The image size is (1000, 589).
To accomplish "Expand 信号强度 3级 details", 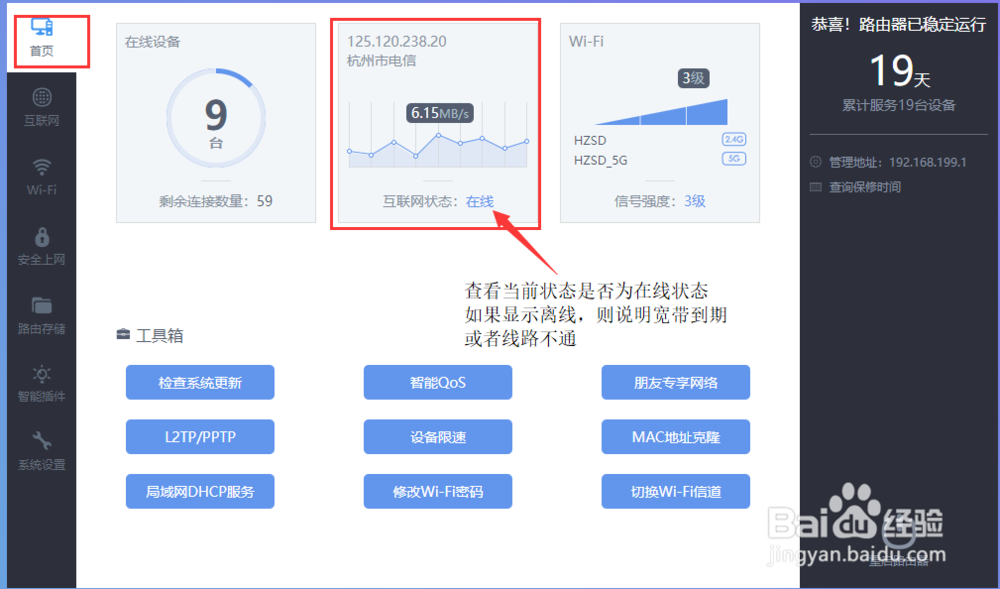I will point(660,200).
